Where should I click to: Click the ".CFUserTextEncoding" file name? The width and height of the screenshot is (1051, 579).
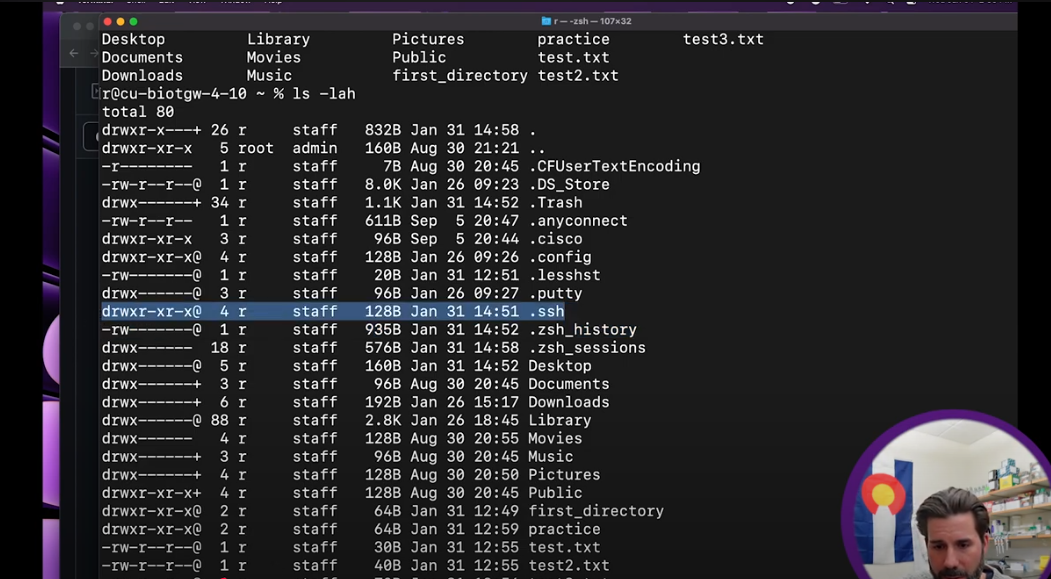pos(614,166)
